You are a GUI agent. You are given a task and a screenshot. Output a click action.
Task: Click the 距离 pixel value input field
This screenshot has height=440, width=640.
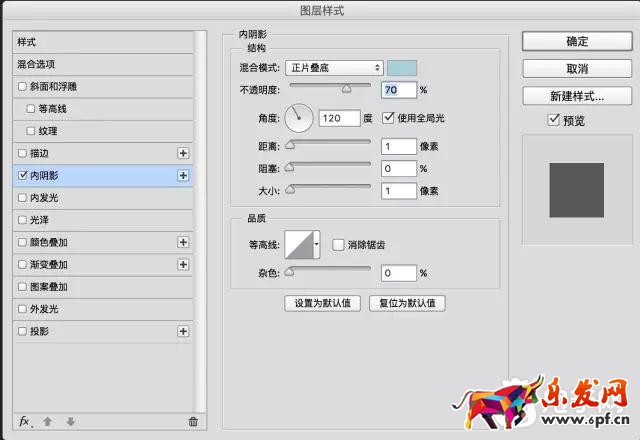tap(397, 146)
